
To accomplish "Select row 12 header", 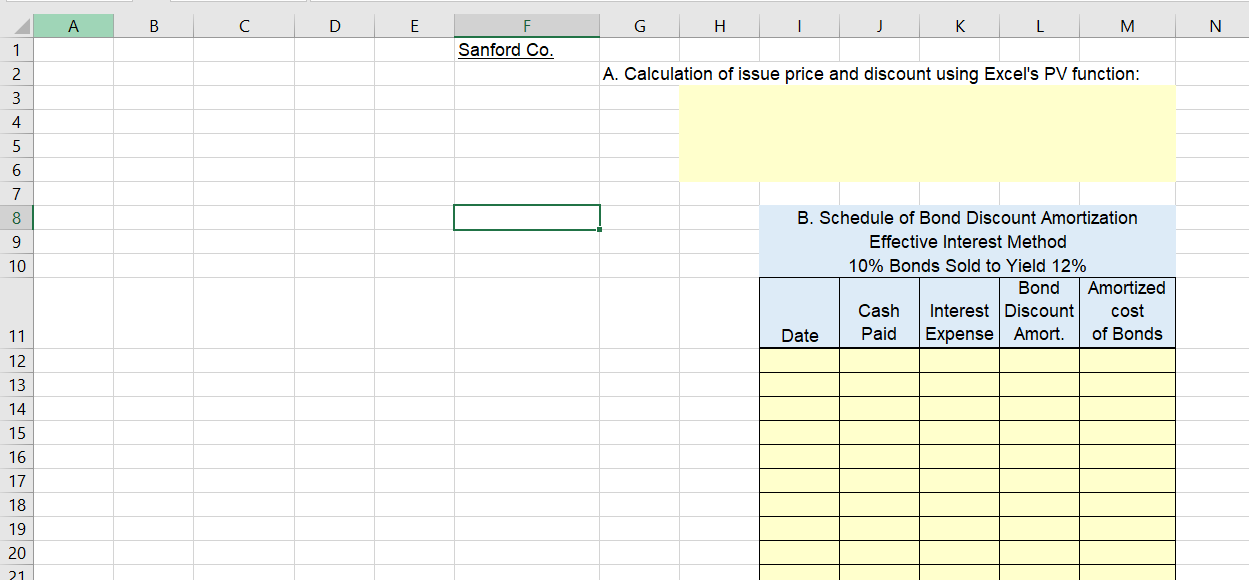I will tap(17, 361).
